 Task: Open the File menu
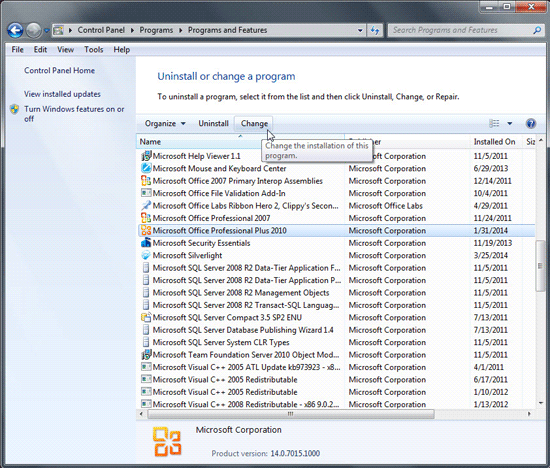pyautogui.click(x=18, y=50)
